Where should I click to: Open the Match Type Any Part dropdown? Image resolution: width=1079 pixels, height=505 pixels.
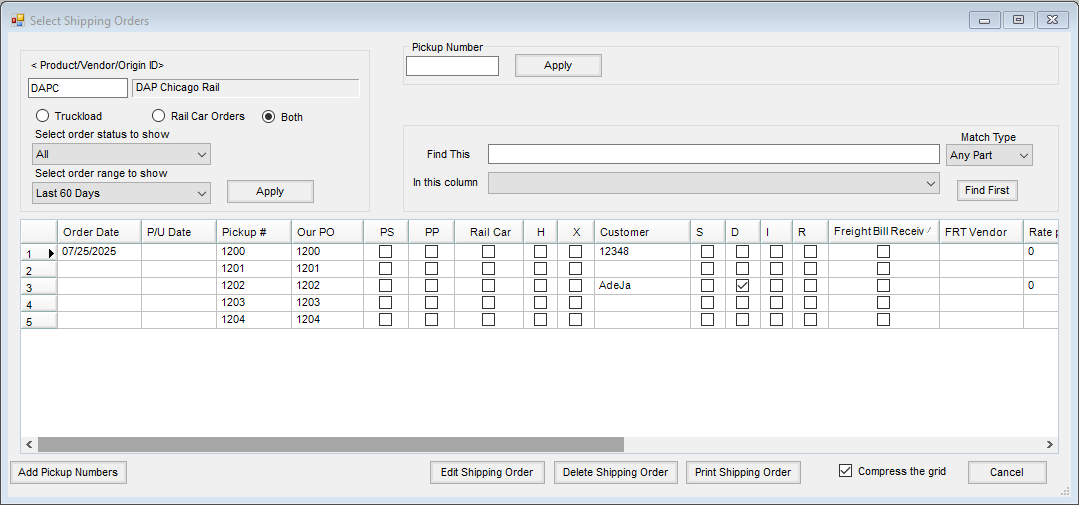[x=990, y=155]
